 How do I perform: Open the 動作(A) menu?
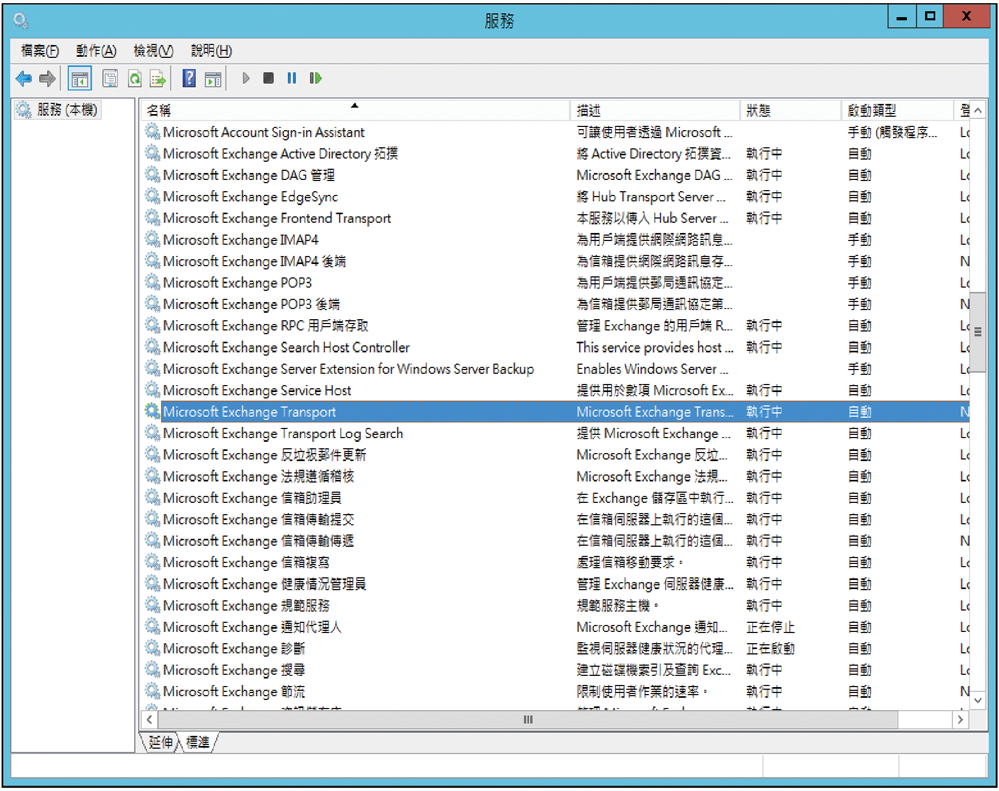point(96,51)
